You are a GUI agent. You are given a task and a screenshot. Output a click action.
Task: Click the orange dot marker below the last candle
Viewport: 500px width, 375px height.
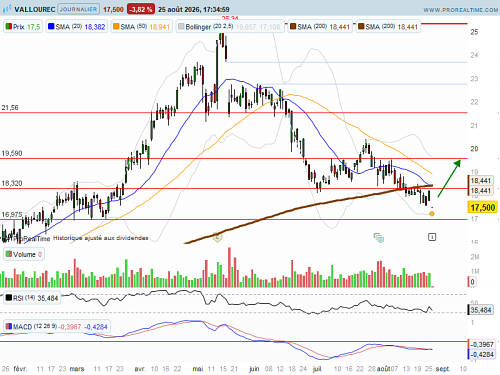pyautogui.click(x=432, y=214)
